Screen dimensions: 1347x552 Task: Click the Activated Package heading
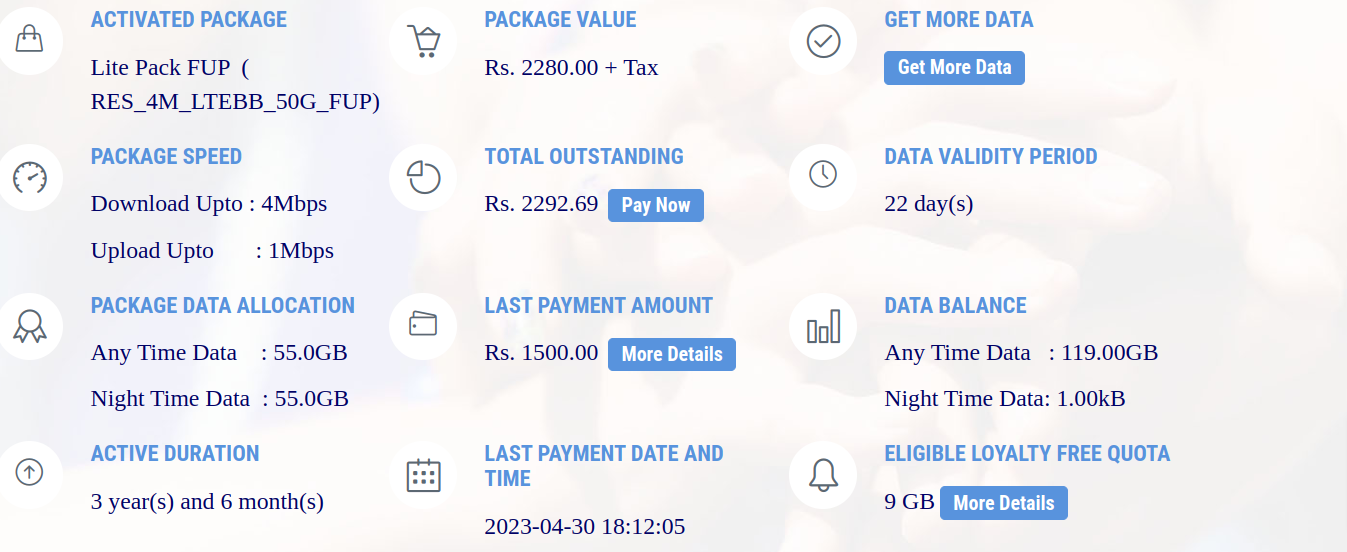click(x=189, y=19)
